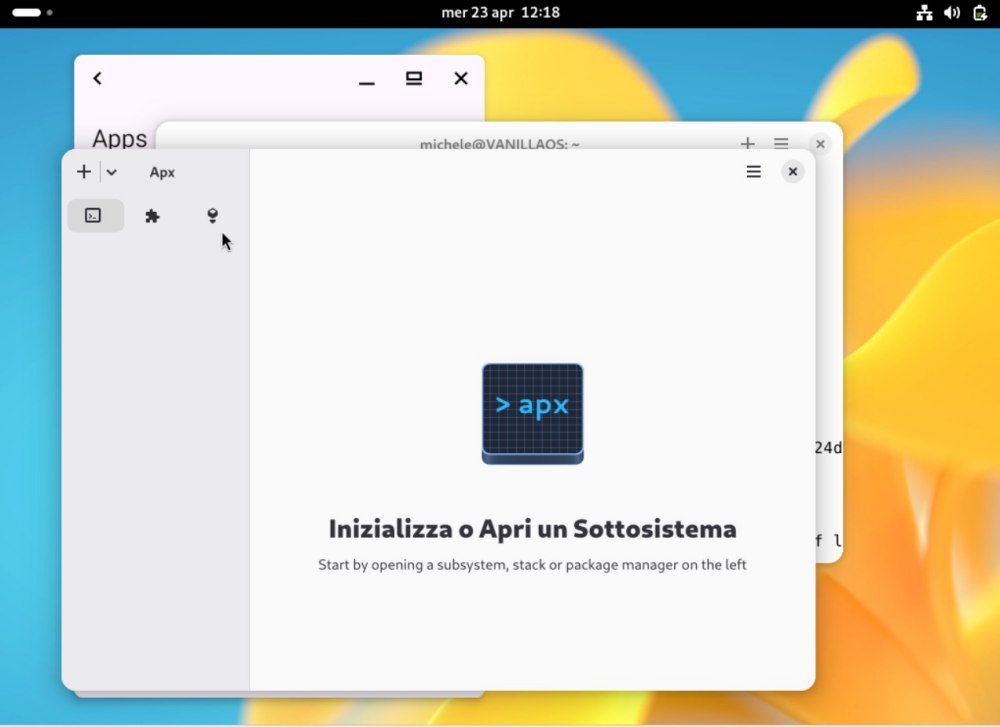
Task: Maximize the Apps window
Action: (x=414, y=78)
